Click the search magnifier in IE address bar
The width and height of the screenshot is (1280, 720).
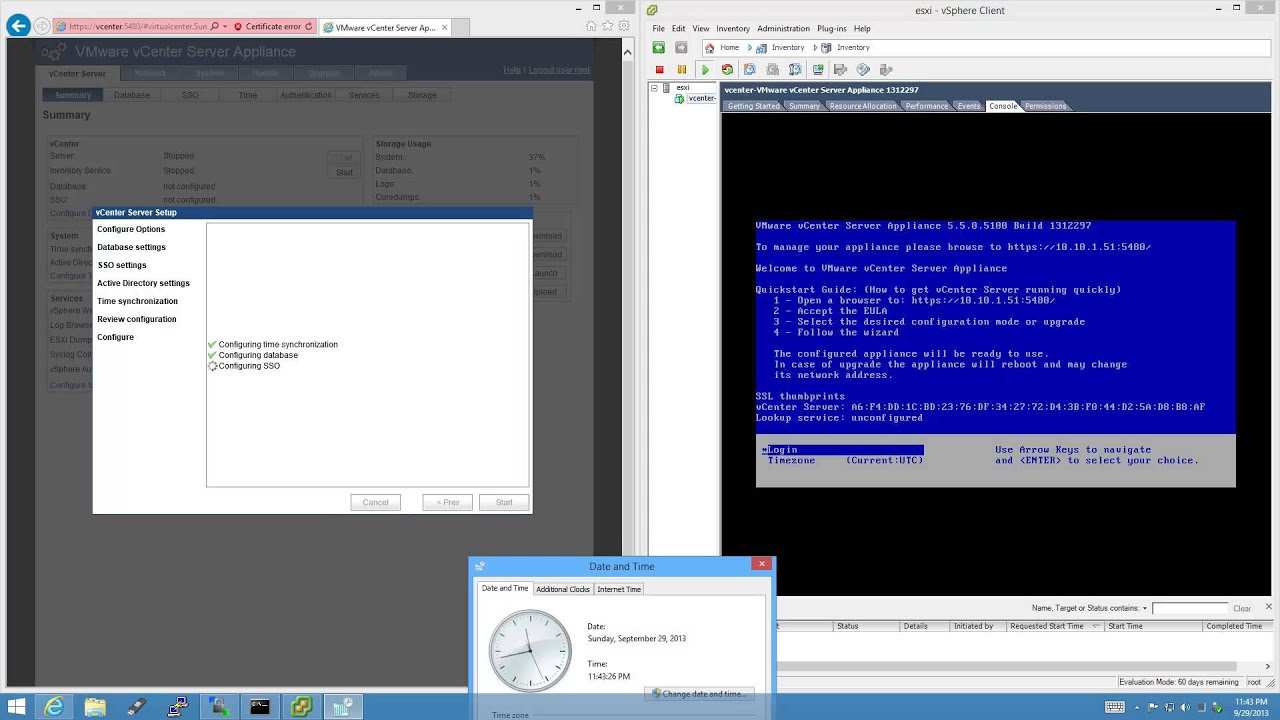[x=214, y=27]
